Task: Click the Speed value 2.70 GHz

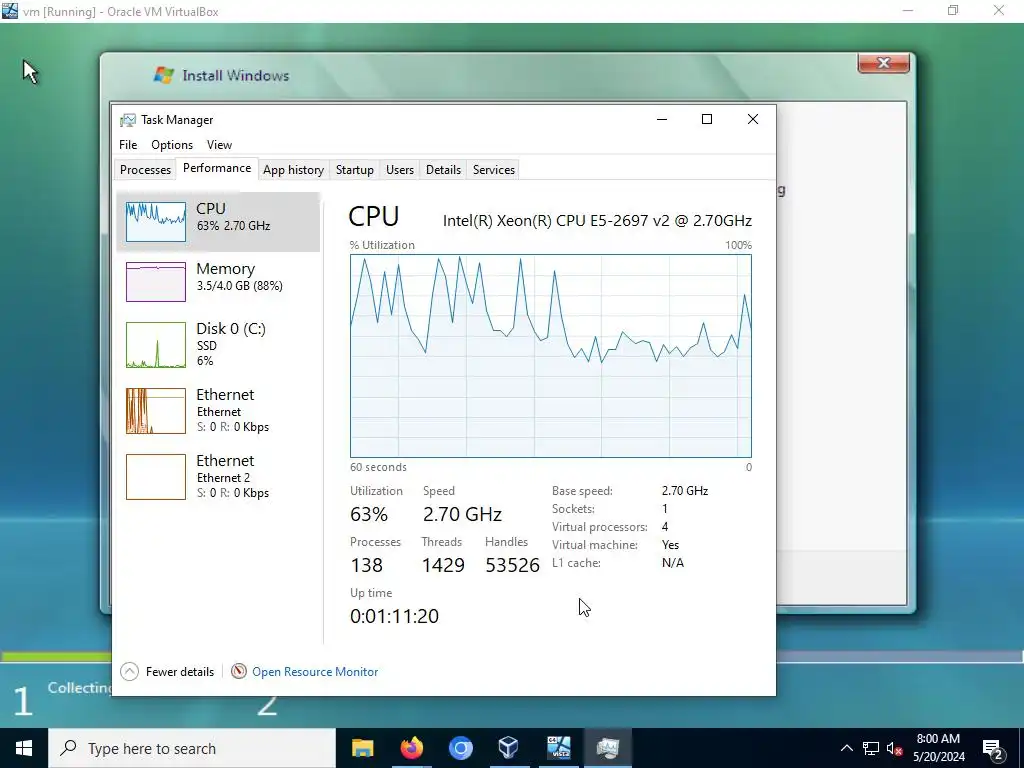Action: 462,514
